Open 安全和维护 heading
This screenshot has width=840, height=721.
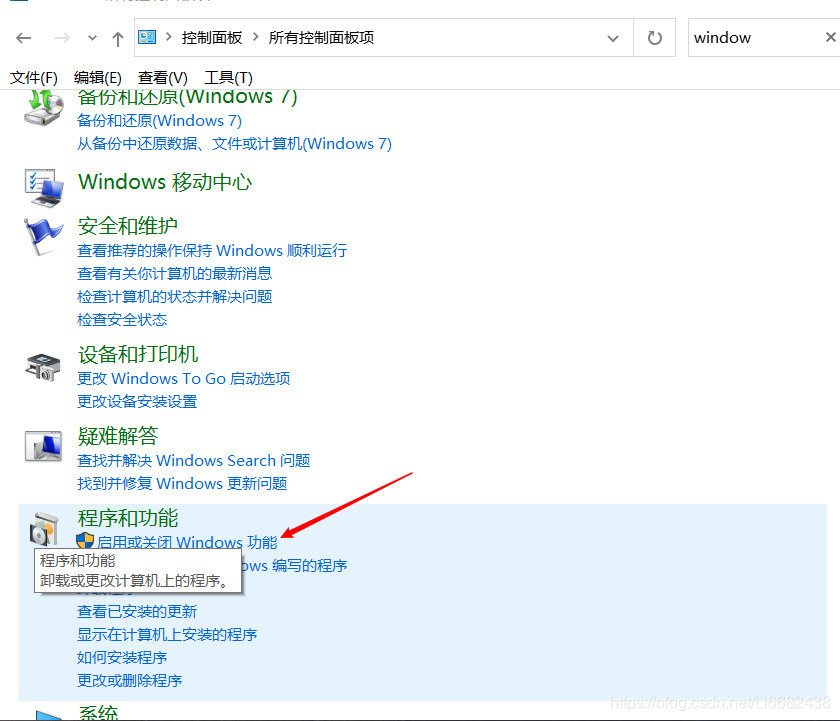click(x=128, y=226)
